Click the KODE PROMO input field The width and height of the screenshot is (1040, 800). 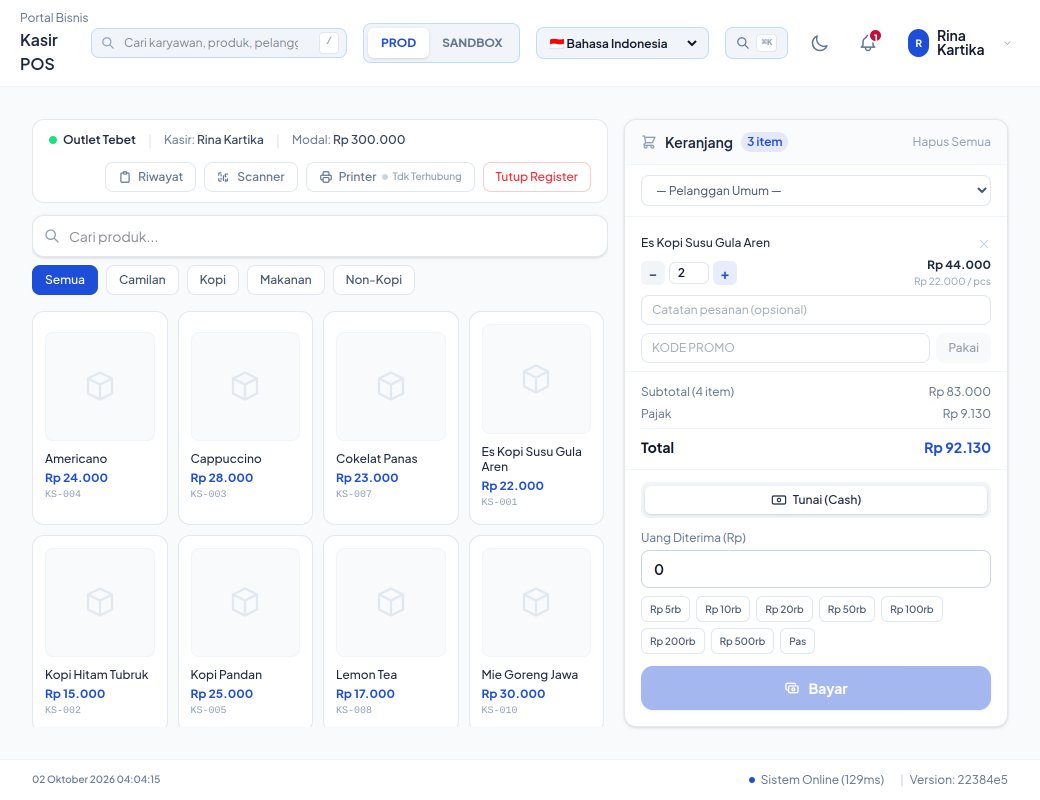pos(785,348)
